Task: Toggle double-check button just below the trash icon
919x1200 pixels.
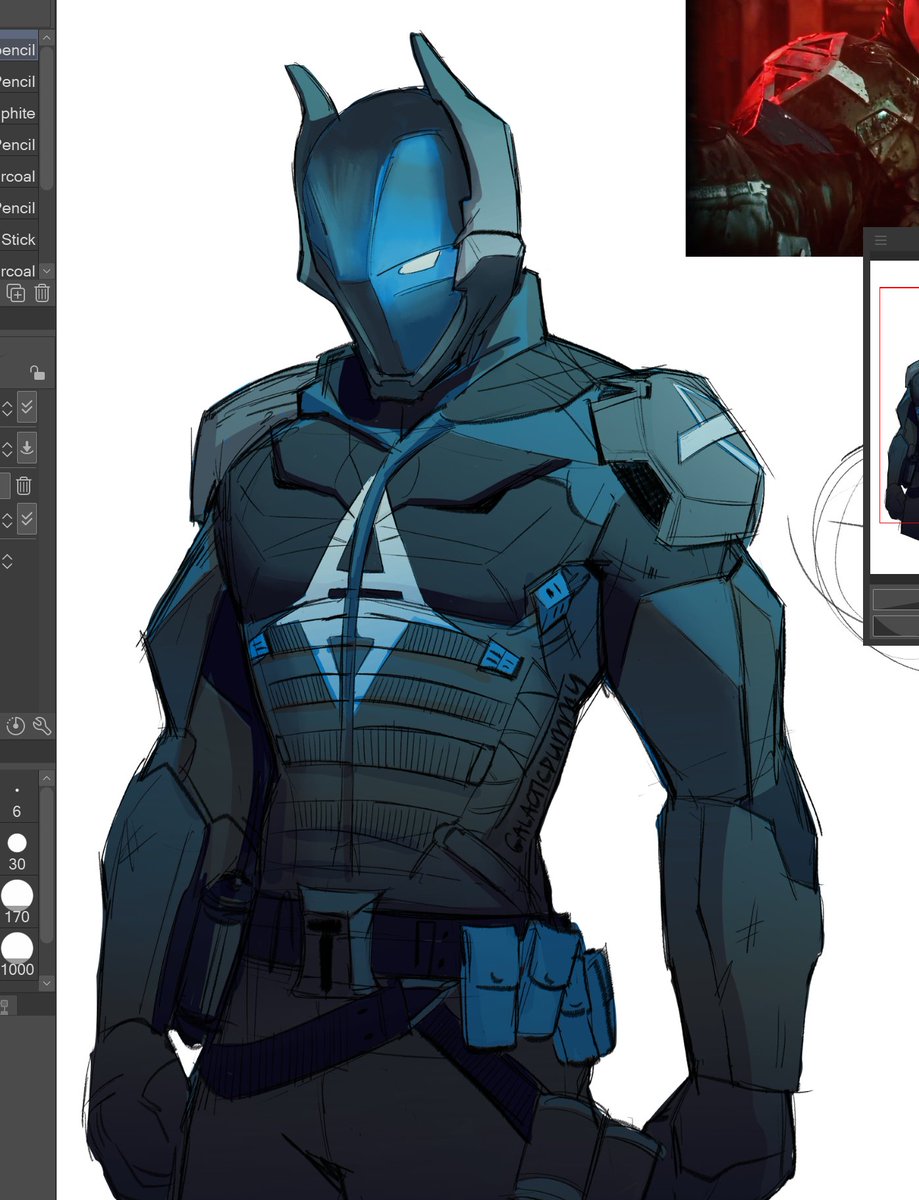Action: pos(27,520)
